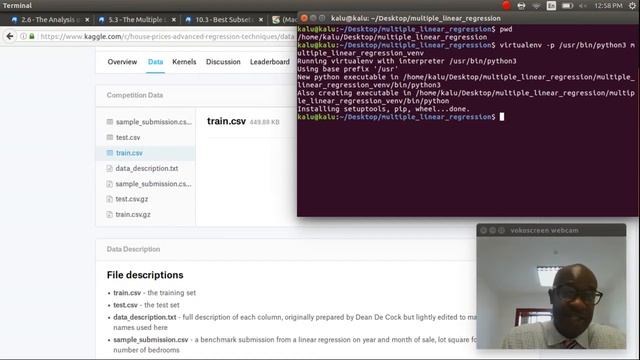
Task: Click the kaggle.com URL address field
Action: pyautogui.click(x=167, y=36)
